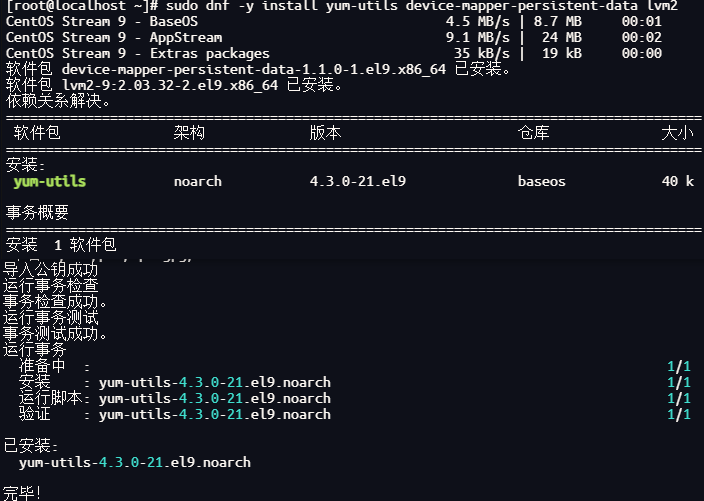Click the 9.1 MB/s download speed

[x=478, y=37]
